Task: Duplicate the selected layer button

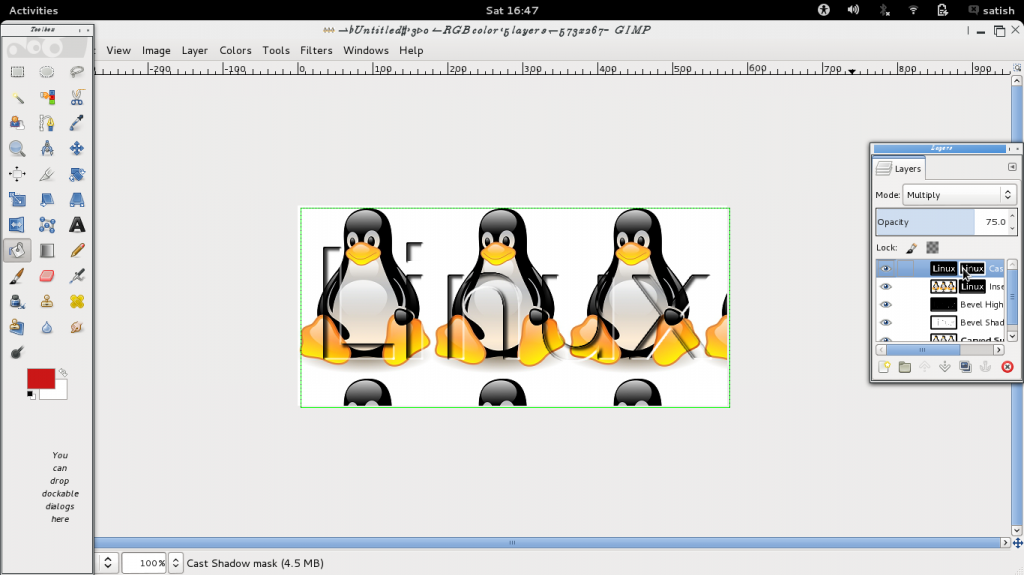Action: pos(965,367)
